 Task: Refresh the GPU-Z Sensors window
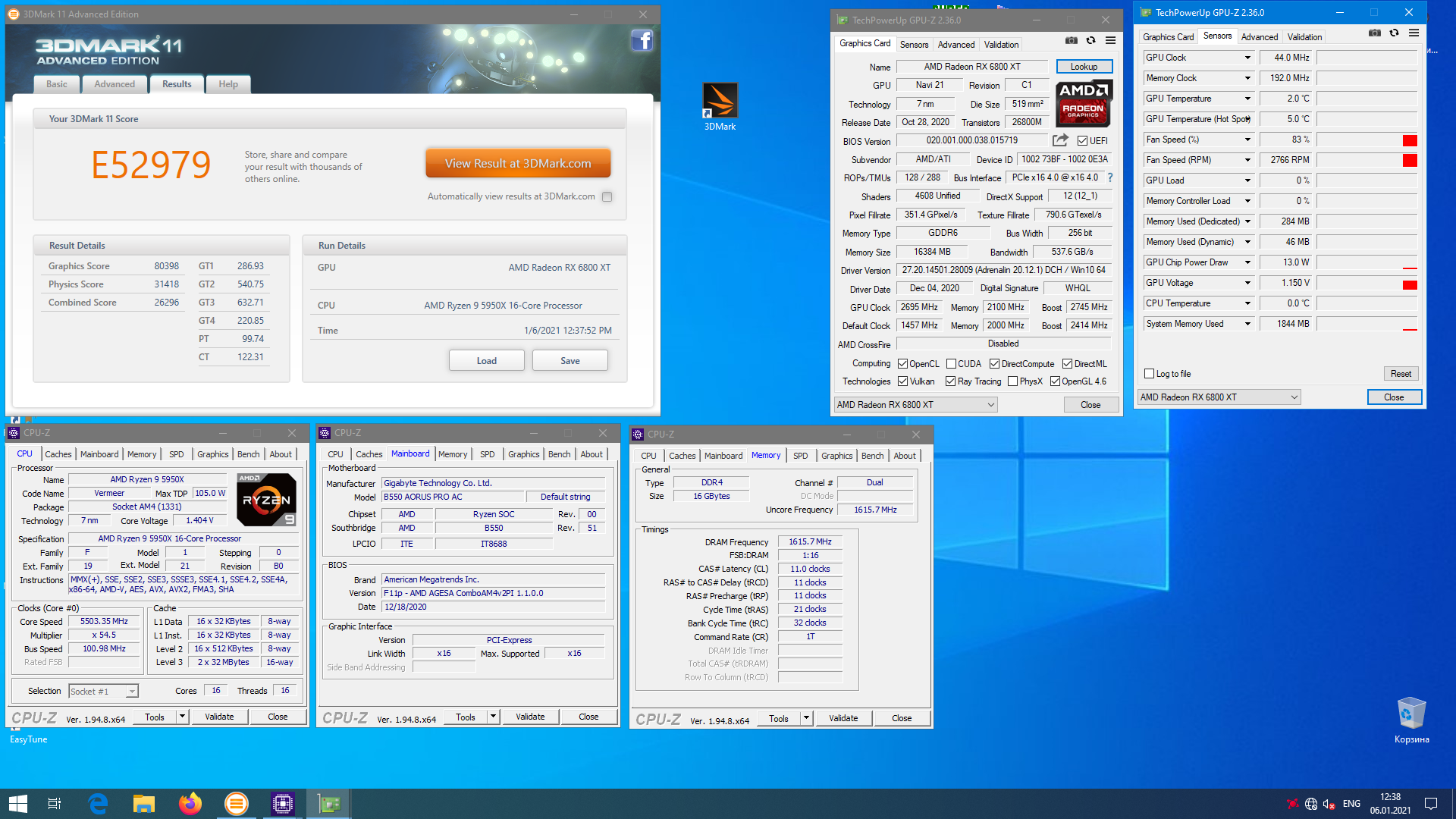click(1394, 33)
